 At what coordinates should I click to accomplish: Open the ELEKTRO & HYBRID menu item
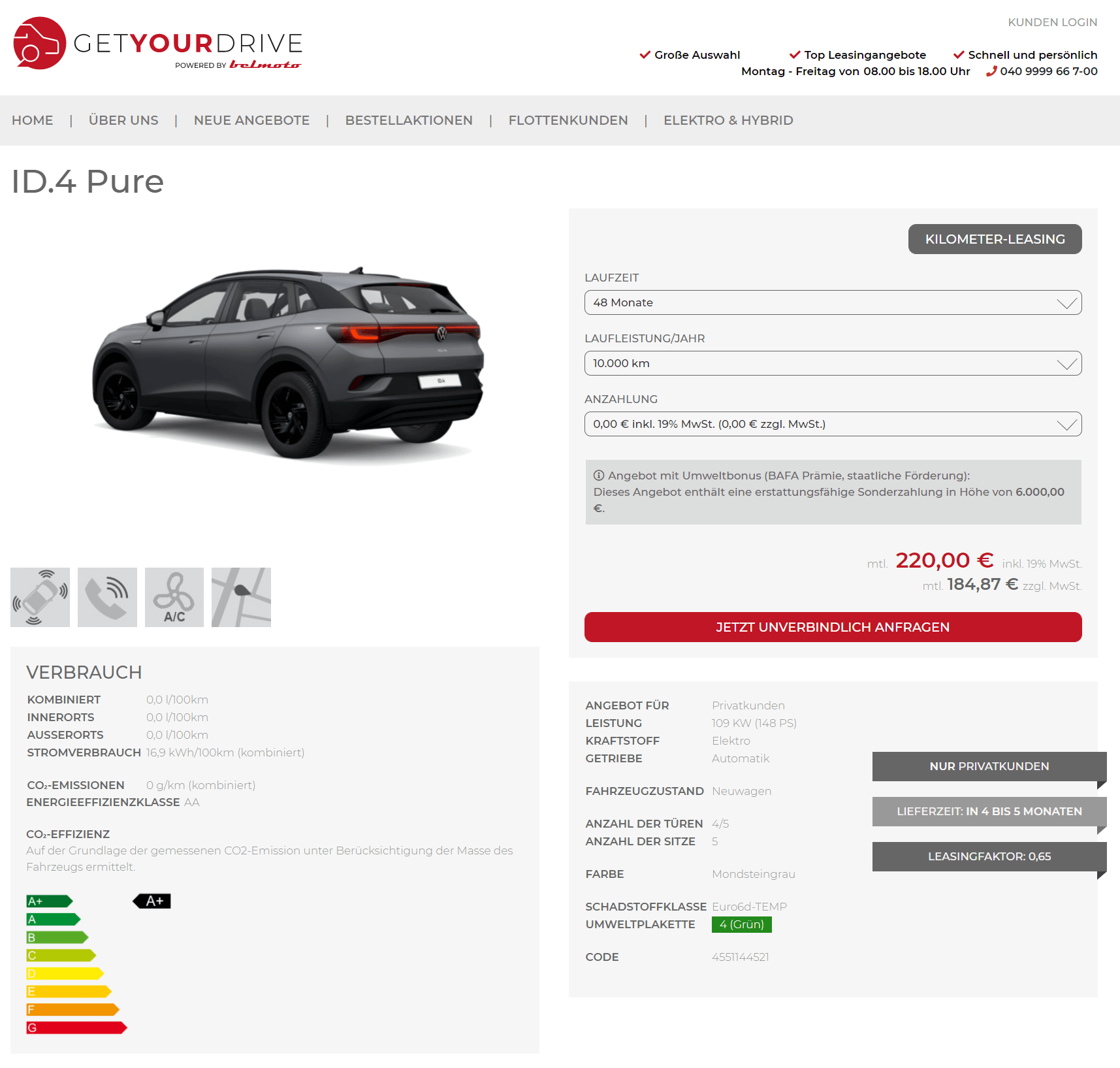click(728, 120)
